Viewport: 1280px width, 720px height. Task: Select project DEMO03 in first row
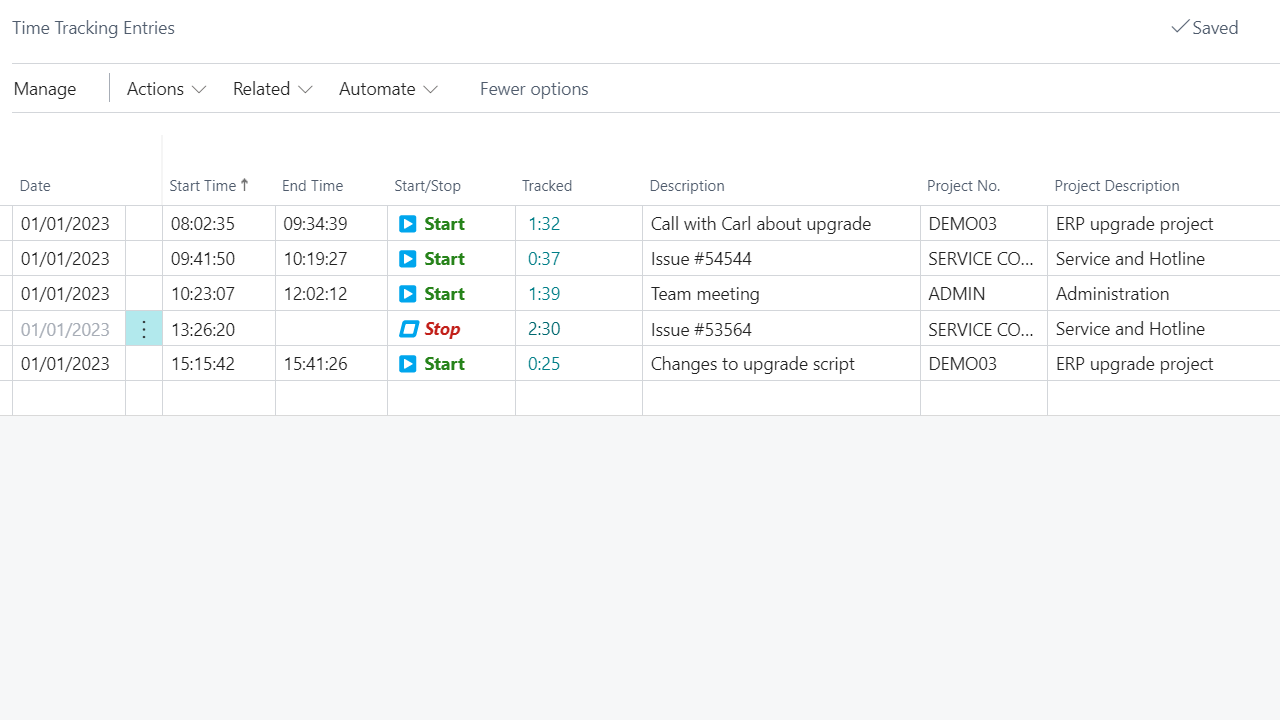[x=962, y=224]
